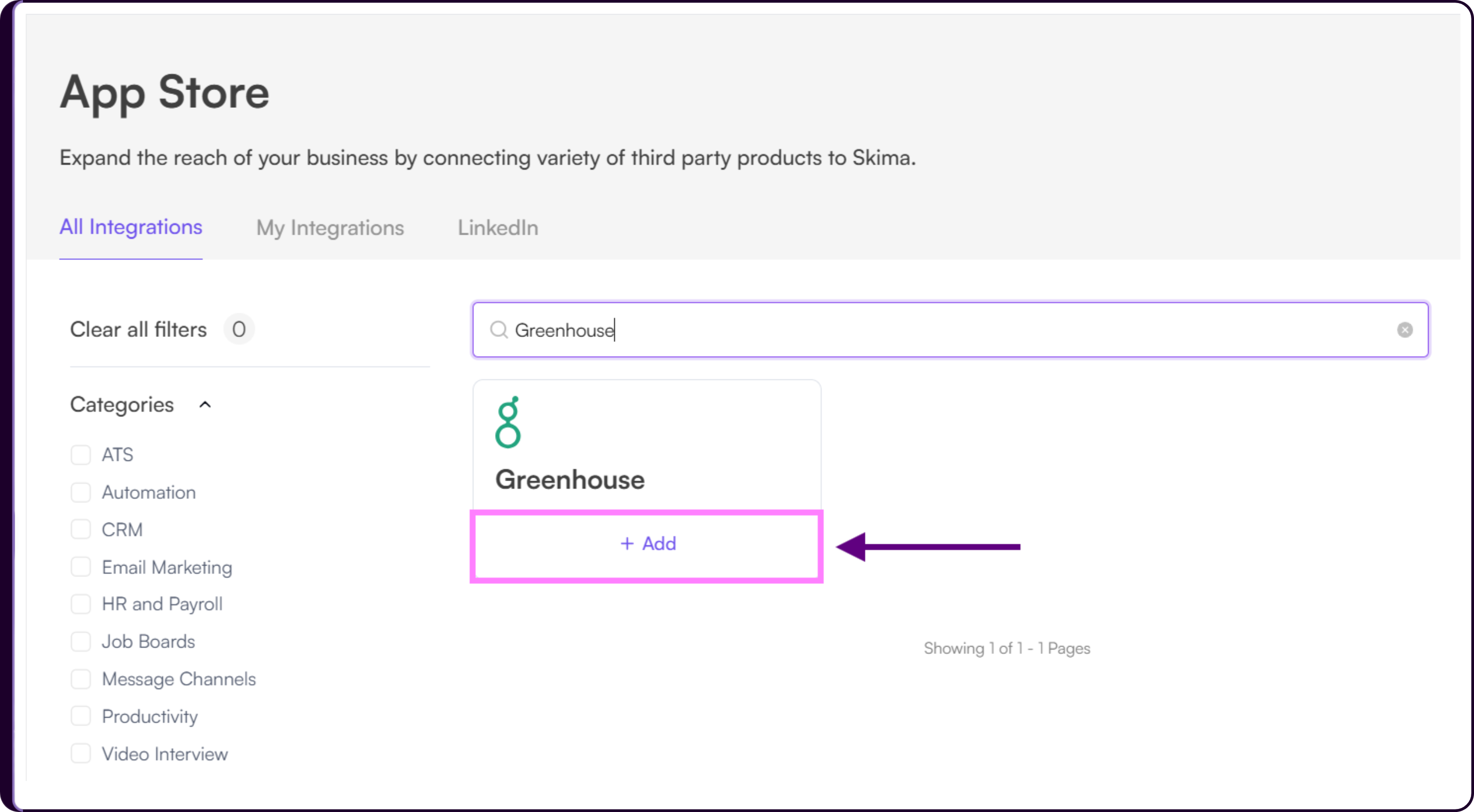1474x812 pixels.
Task: Enable the Automation category filter
Action: point(81,493)
